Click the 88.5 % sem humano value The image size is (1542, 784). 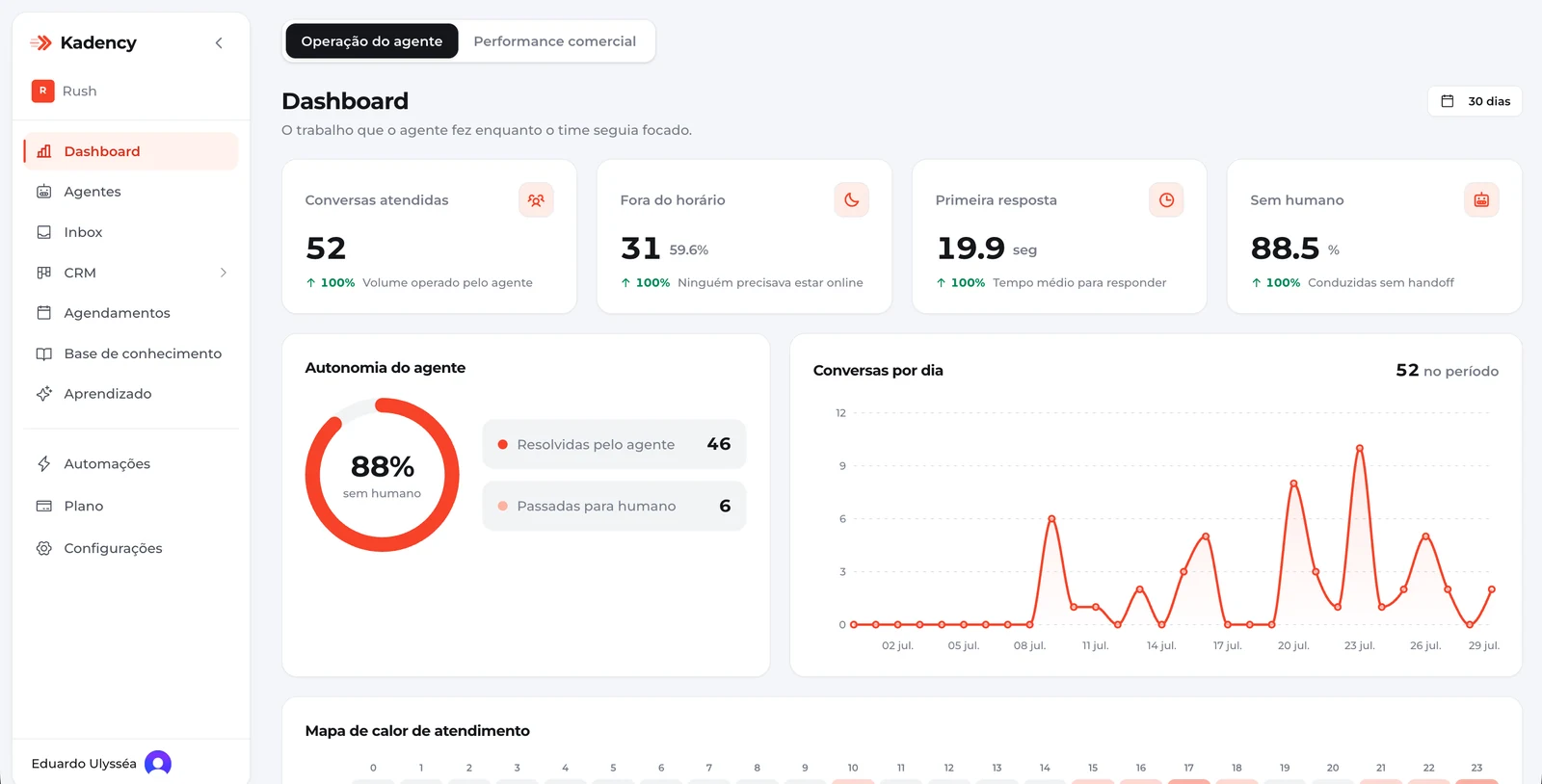(1294, 248)
